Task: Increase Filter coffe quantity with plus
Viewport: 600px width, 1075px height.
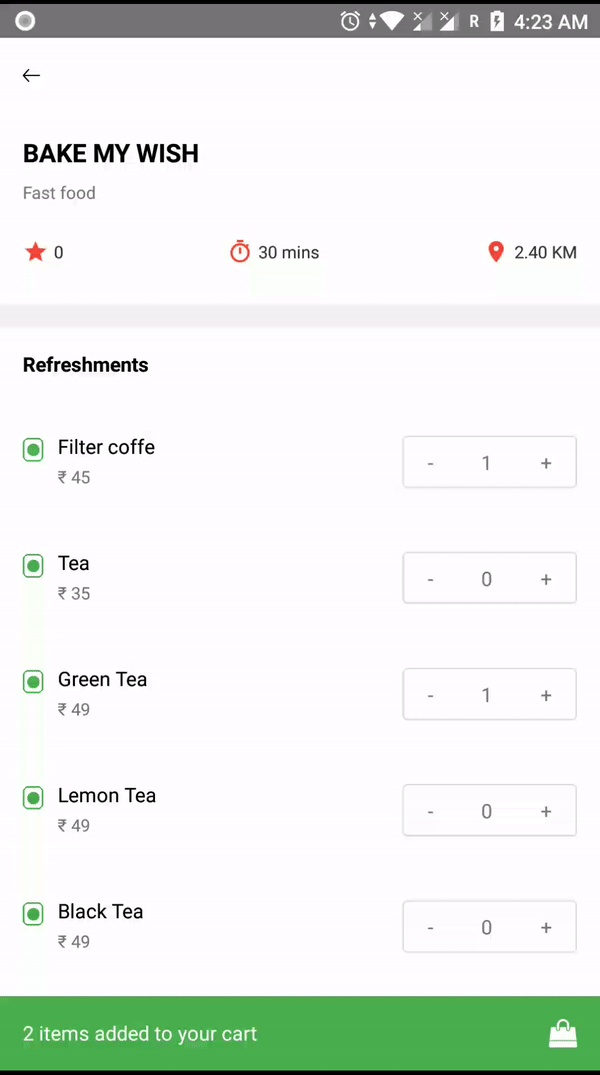Action: pos(546,462)
